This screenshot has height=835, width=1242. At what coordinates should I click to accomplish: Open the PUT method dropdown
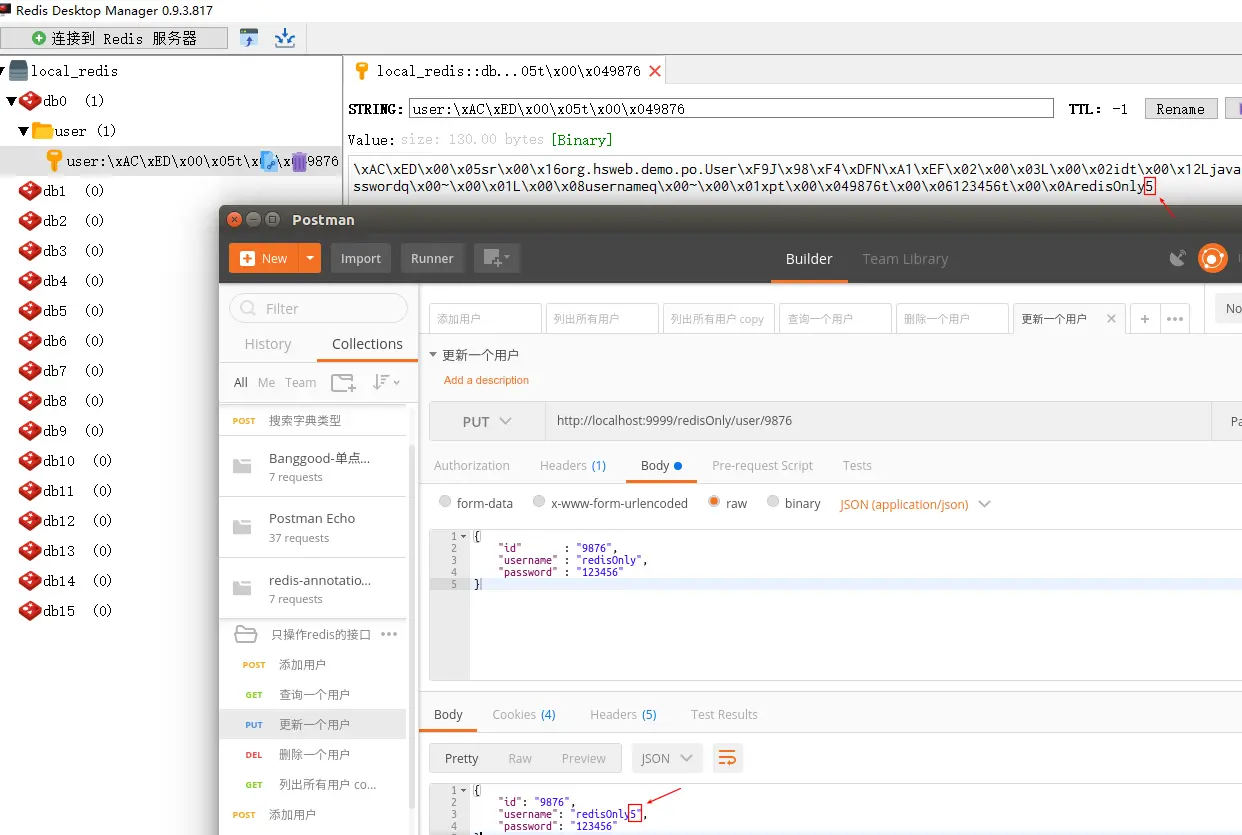(487, 421)
